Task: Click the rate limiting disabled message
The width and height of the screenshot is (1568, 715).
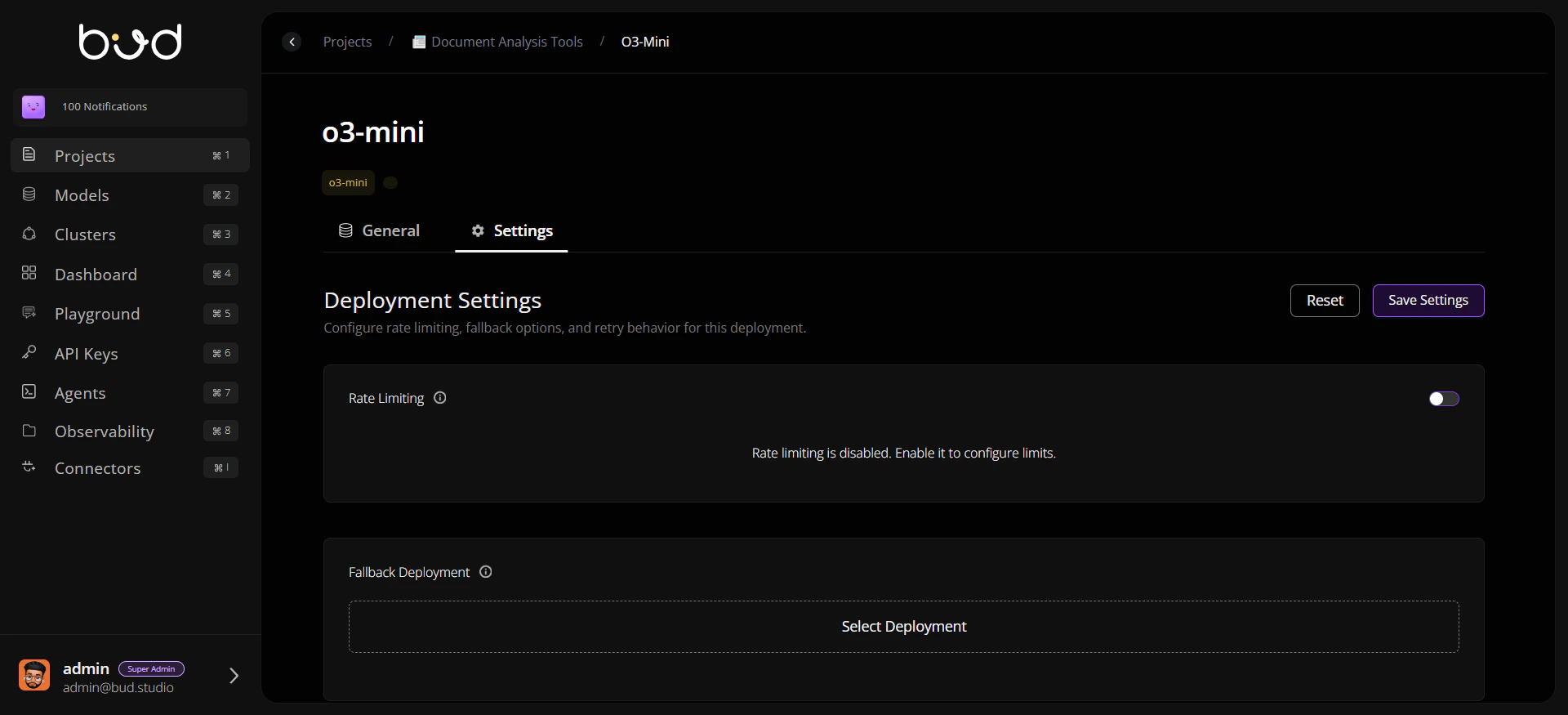Action: tap(904, 453)
